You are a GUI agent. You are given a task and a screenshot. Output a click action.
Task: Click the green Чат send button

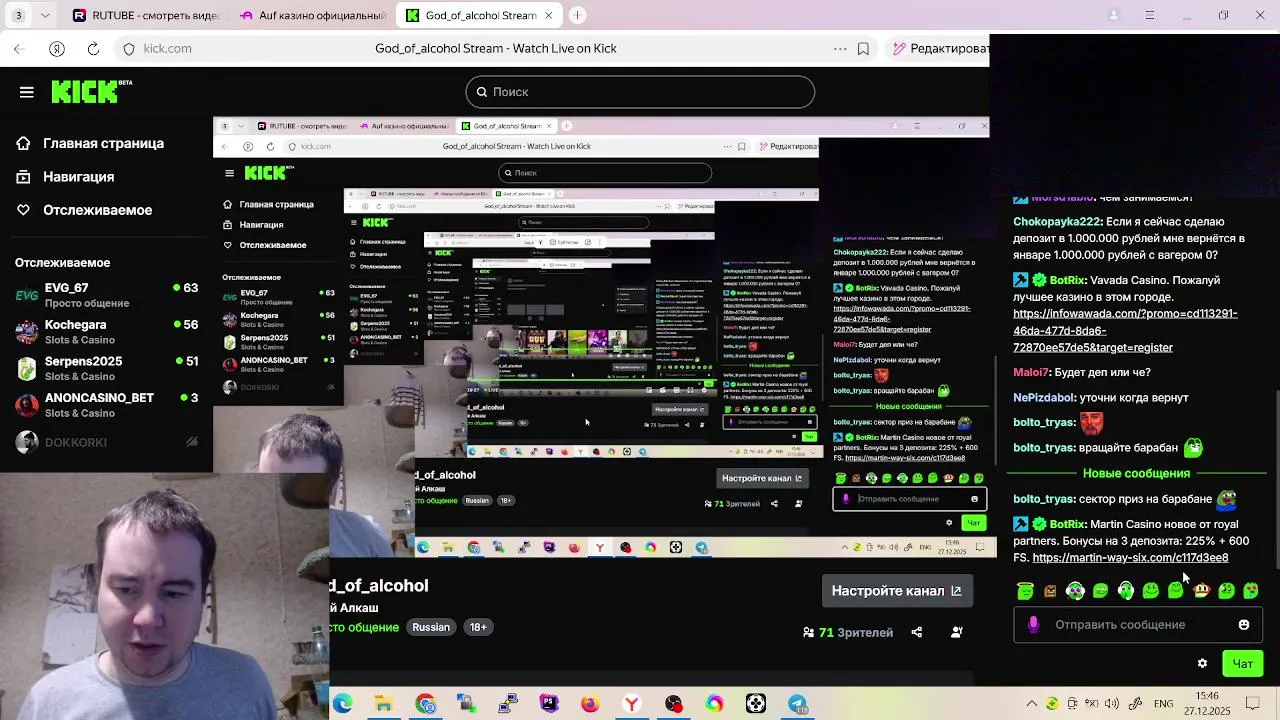point(1242,663)
